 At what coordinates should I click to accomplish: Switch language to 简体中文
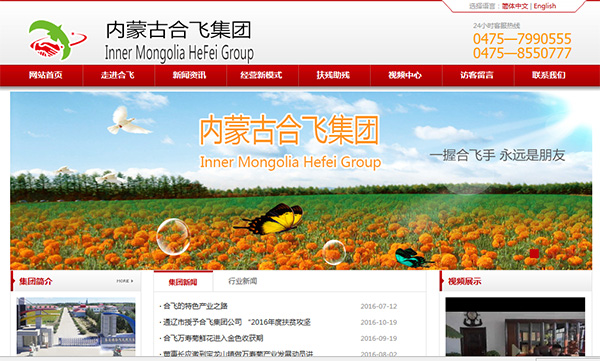[515, 6]
